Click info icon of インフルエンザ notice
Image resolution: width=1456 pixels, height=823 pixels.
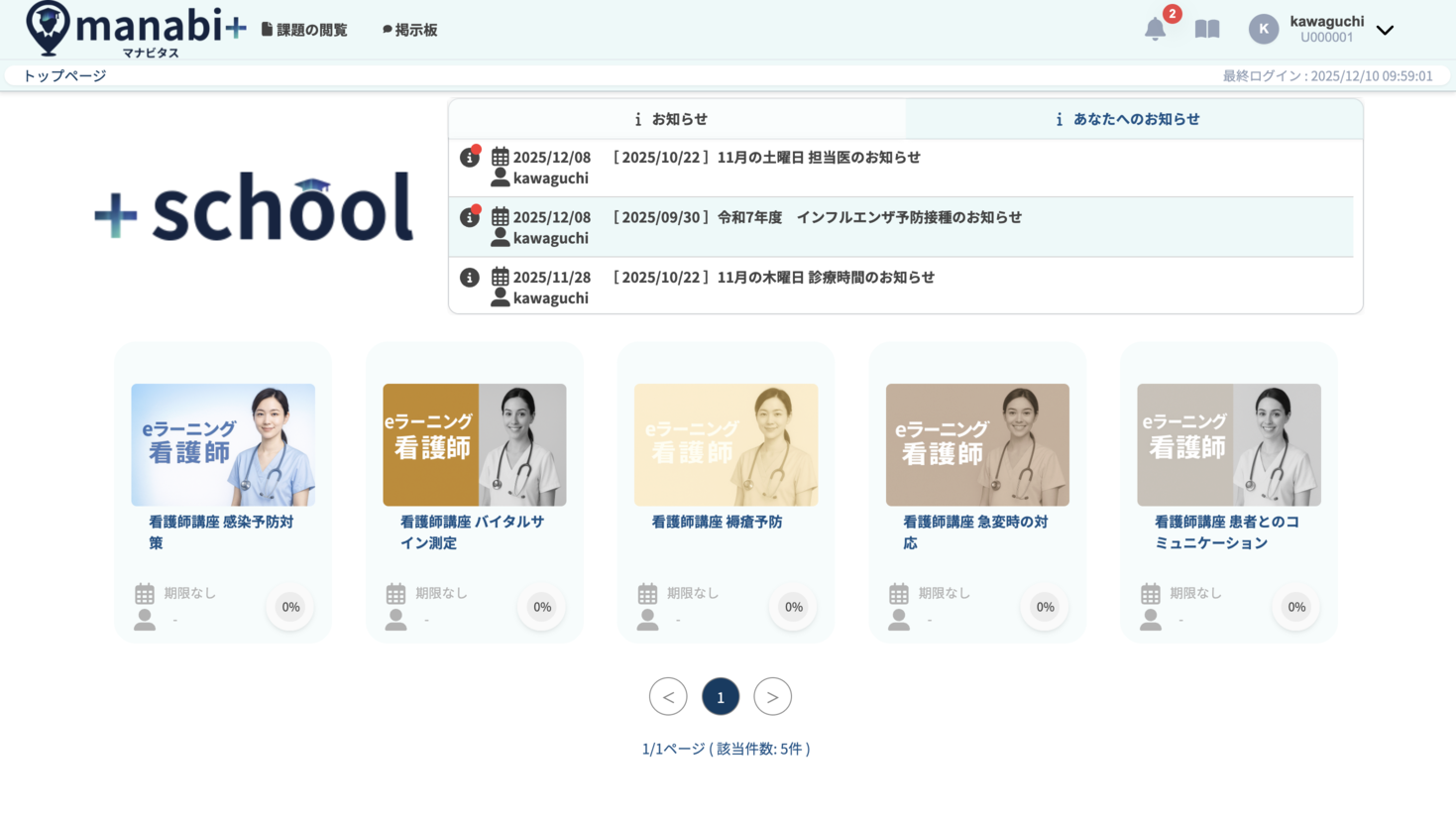(x=470, y=217)
